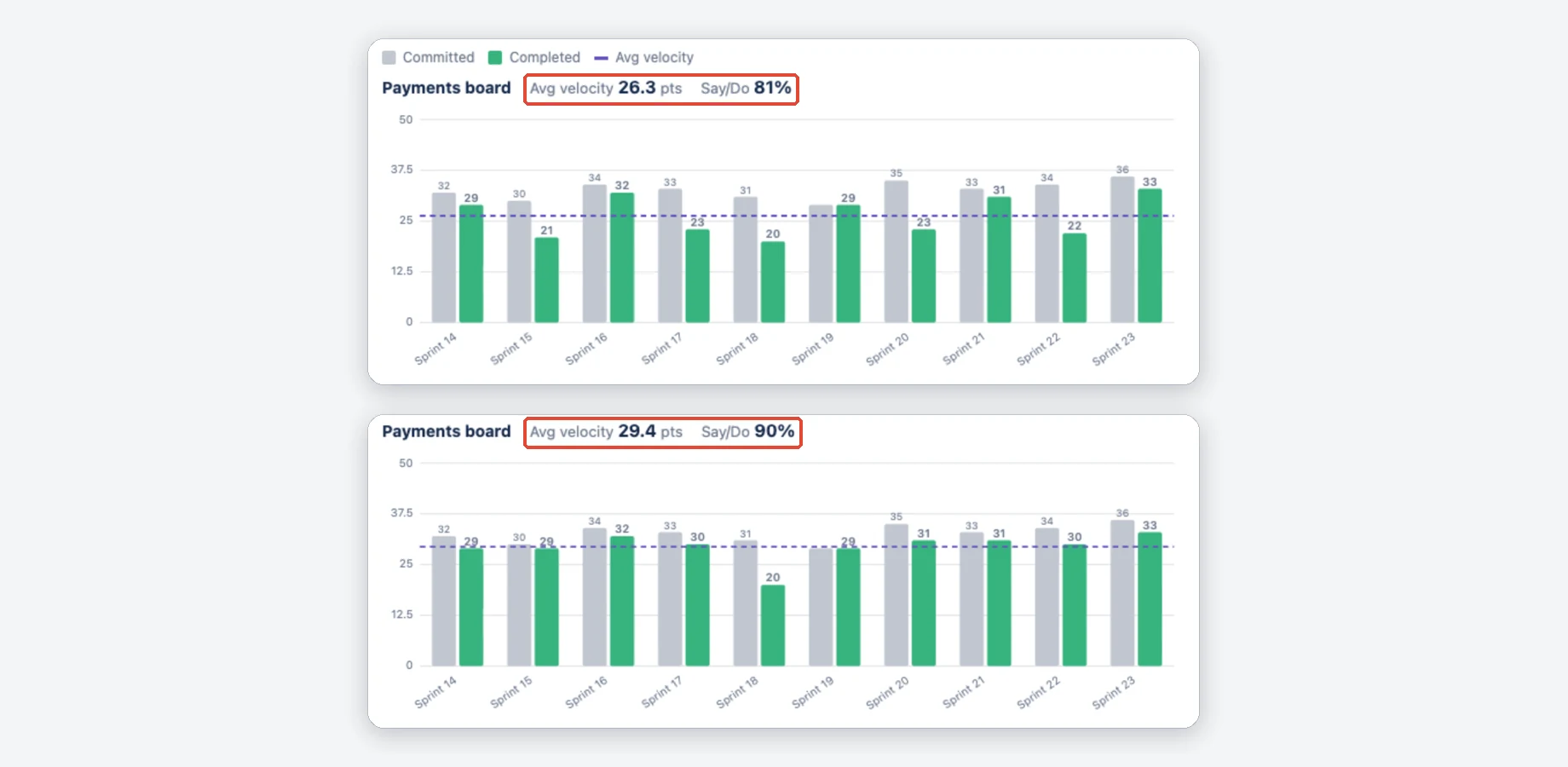Select Sprint 22 completed bar labeled 30

(x=1075, y=605)
